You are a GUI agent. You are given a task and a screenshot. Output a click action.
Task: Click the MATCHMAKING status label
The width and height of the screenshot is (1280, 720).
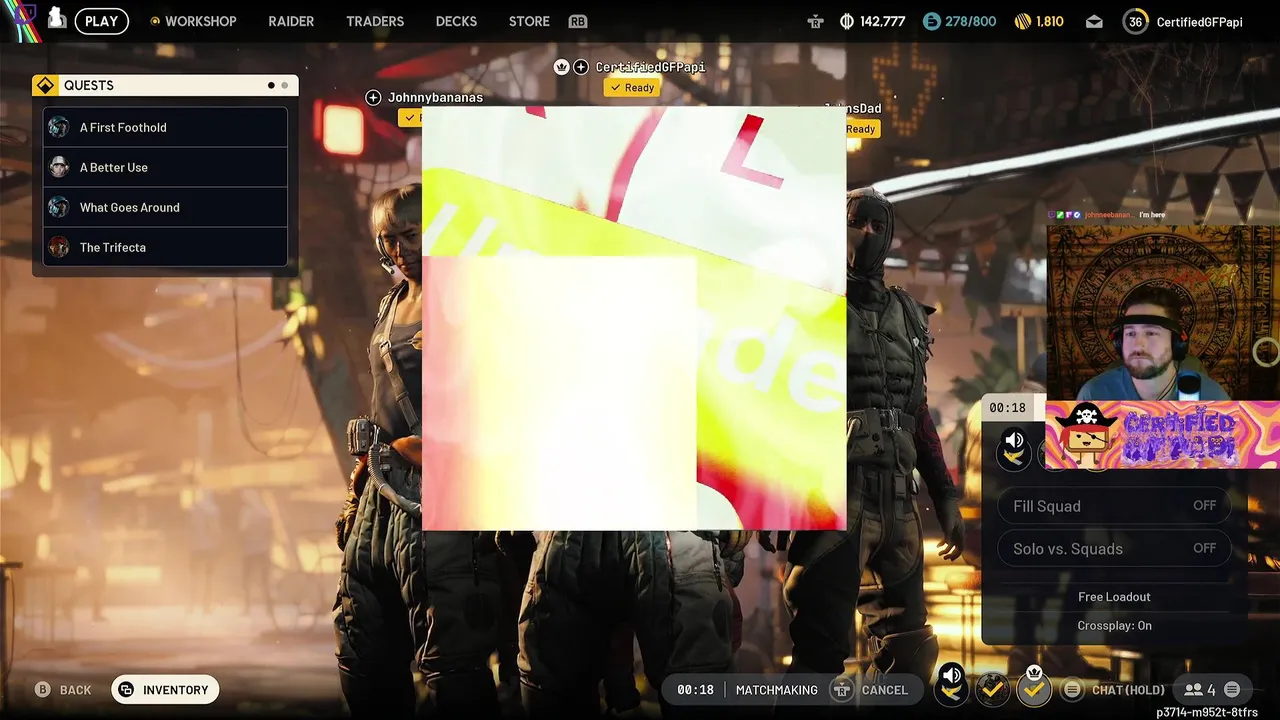[x=776, y=690]
